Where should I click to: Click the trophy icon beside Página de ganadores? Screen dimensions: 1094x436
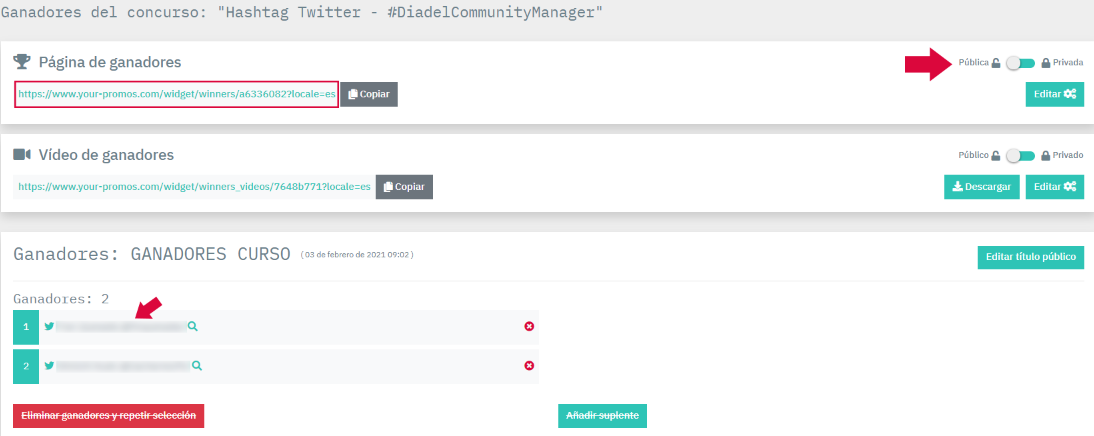click(x=22, y=62)
